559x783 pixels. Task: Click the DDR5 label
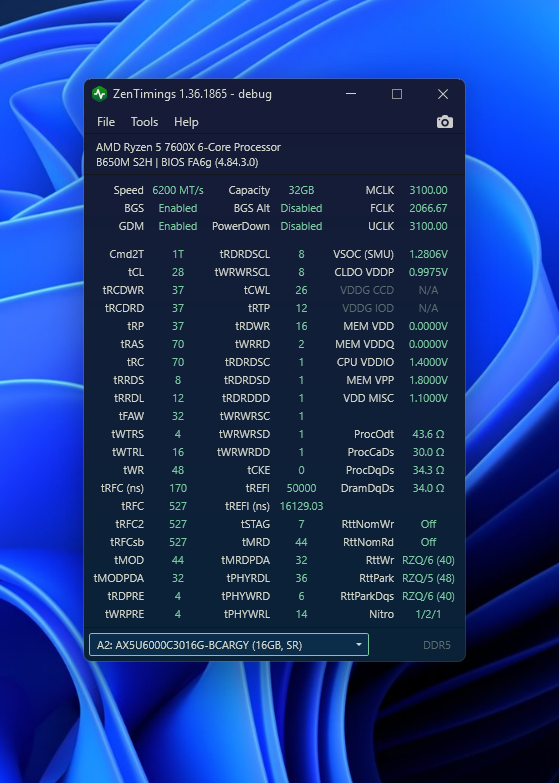[x=437, y=645]
